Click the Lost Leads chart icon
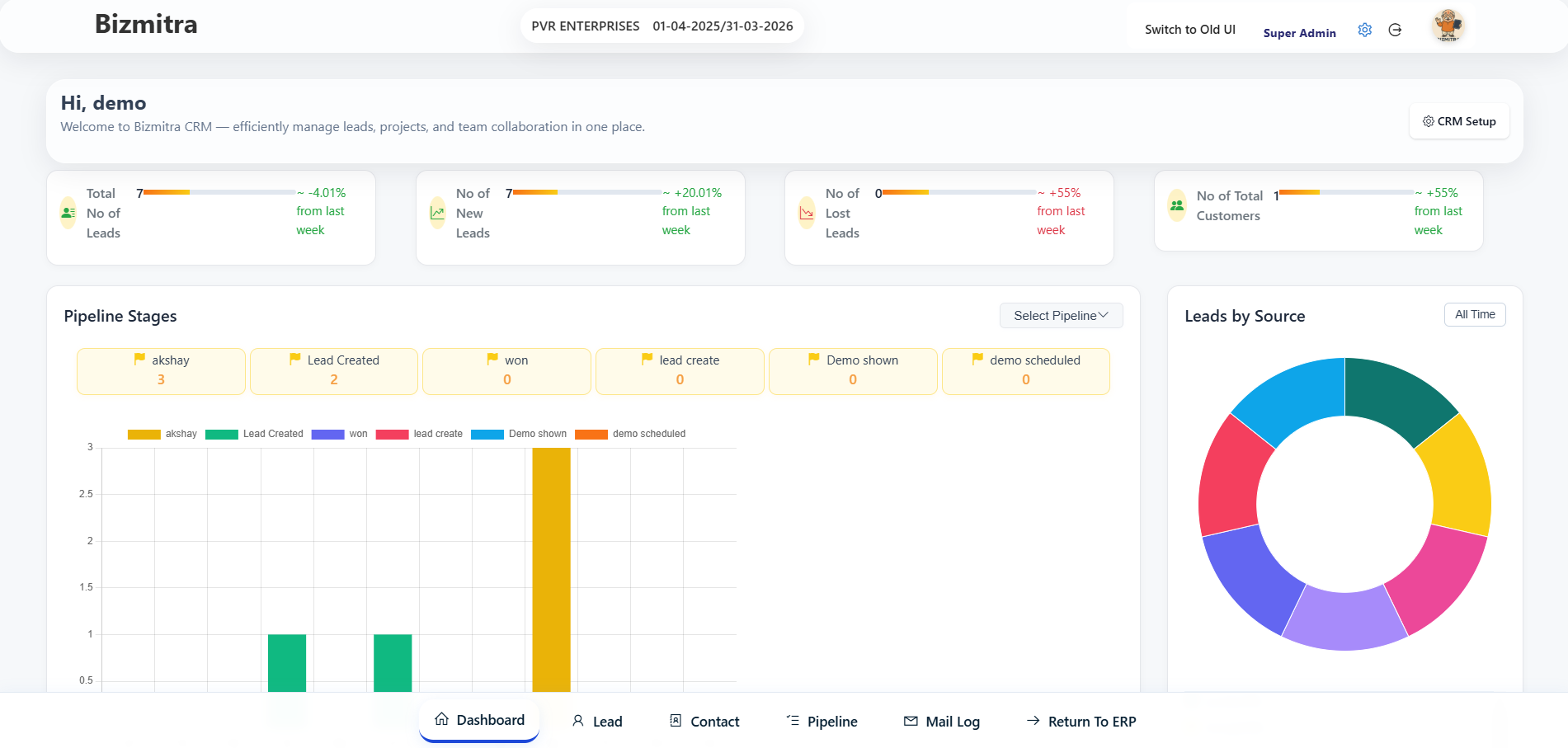 coord(805,212)
